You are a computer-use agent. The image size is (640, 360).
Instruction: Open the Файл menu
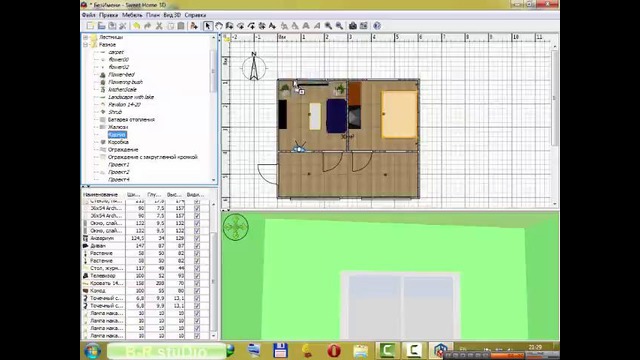point(89,15)
